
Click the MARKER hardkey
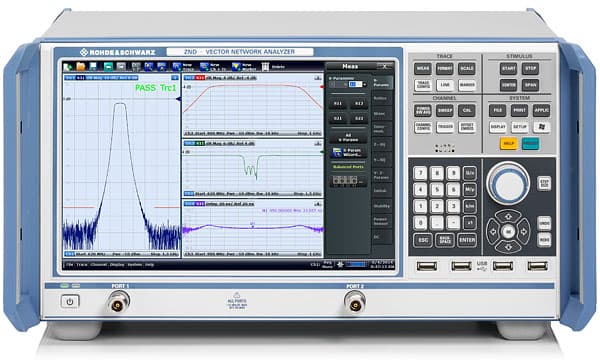pyautogui.click(x=467, y=85)
